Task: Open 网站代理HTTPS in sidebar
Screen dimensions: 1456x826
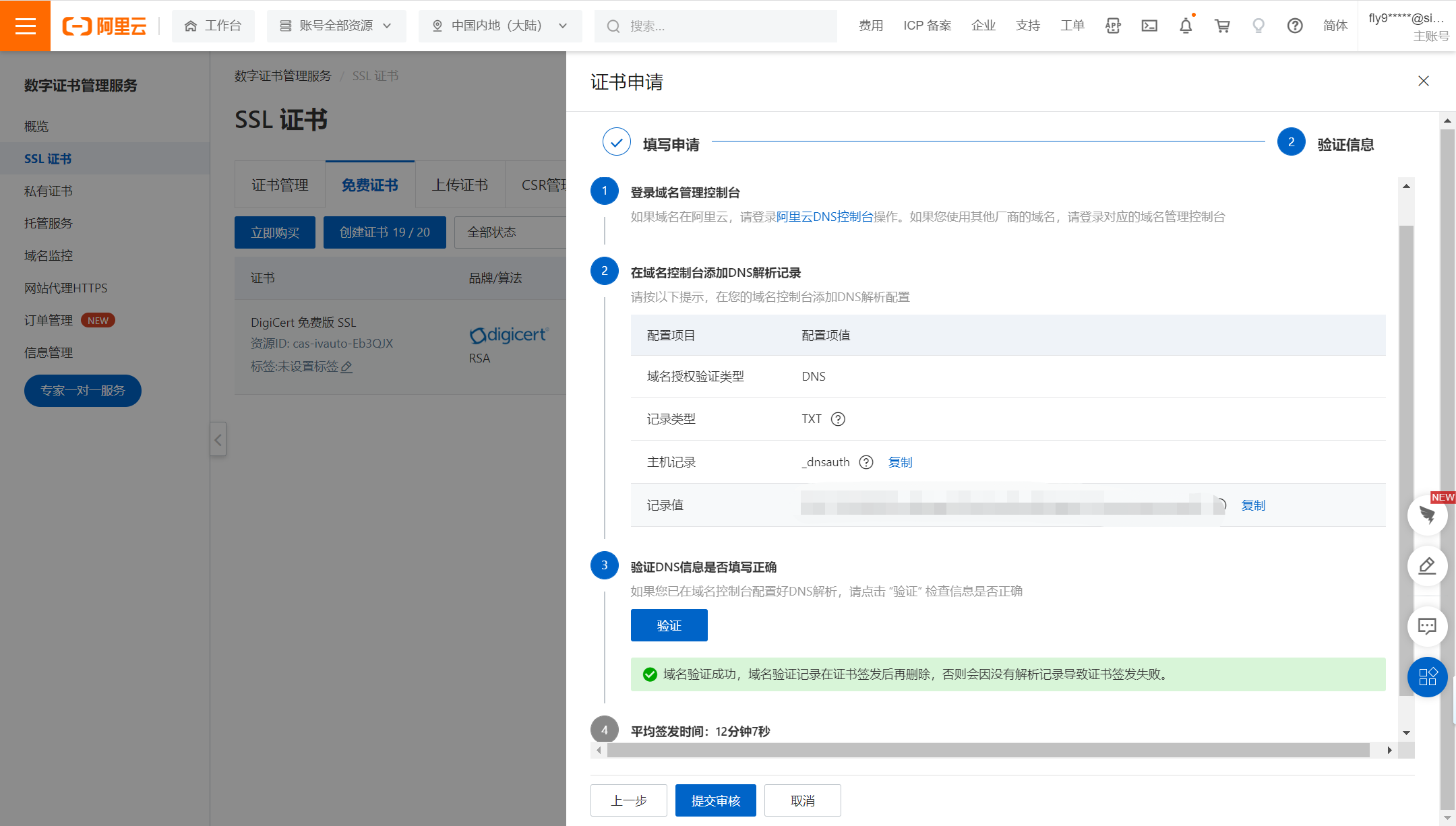Action: [66, 288]
